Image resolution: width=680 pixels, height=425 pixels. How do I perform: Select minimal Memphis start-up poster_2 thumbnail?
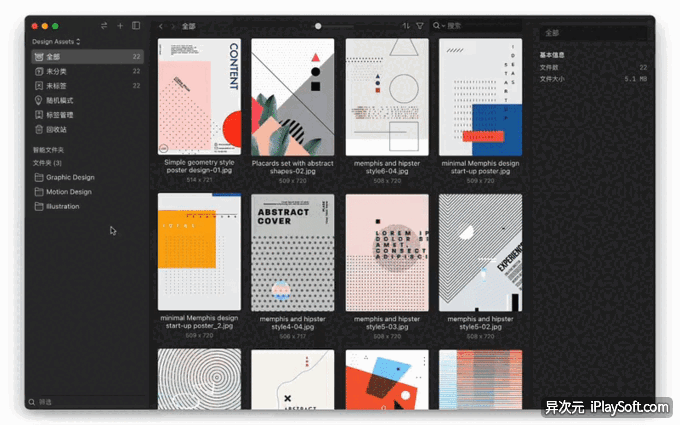[x=199, y=252]
